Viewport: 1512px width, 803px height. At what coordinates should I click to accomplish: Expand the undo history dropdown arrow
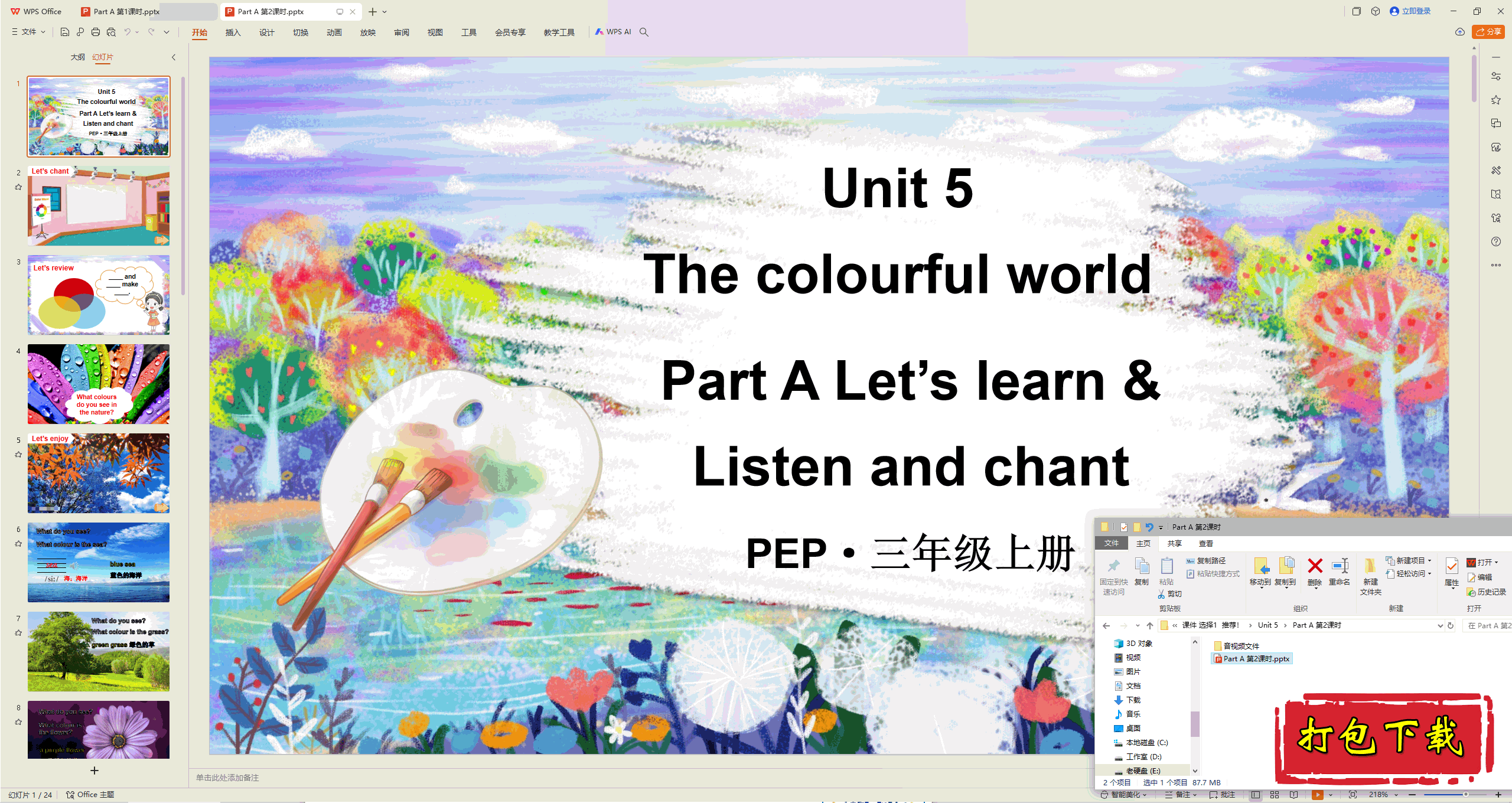[x=137, y=32]
